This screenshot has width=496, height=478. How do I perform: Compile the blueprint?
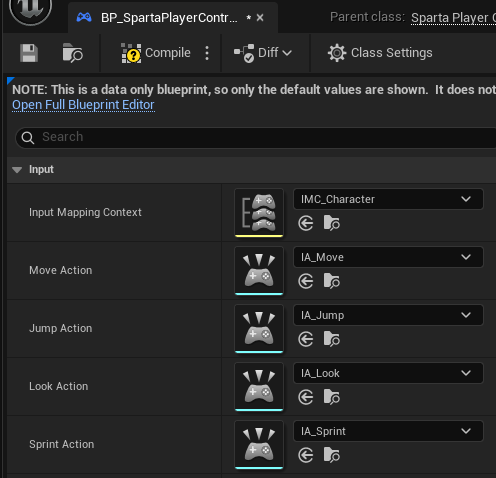pos(156,53)
